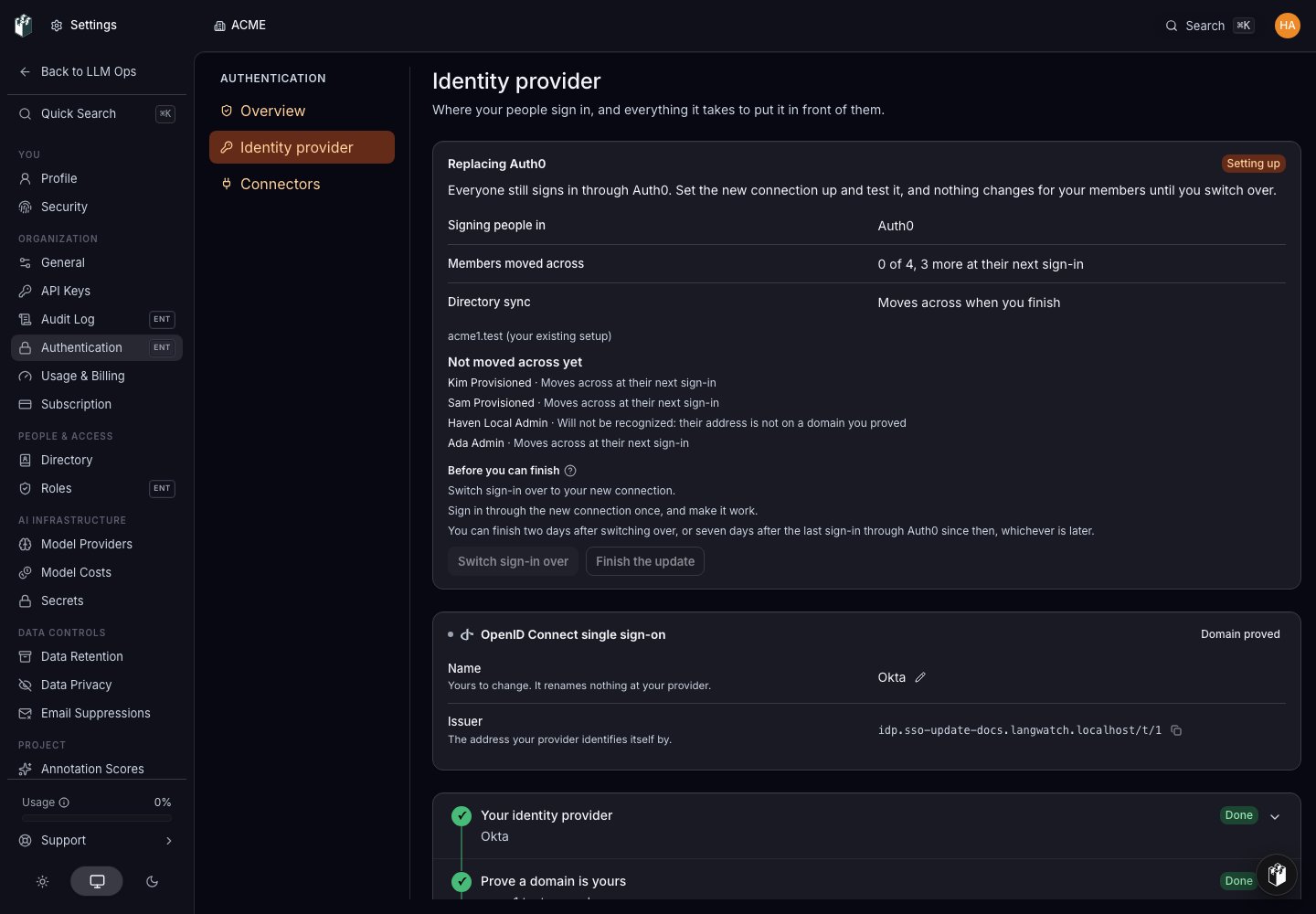The width and height of the screenshot is (1316, 914).
Task: Switch to light theme
Action: 42,882
